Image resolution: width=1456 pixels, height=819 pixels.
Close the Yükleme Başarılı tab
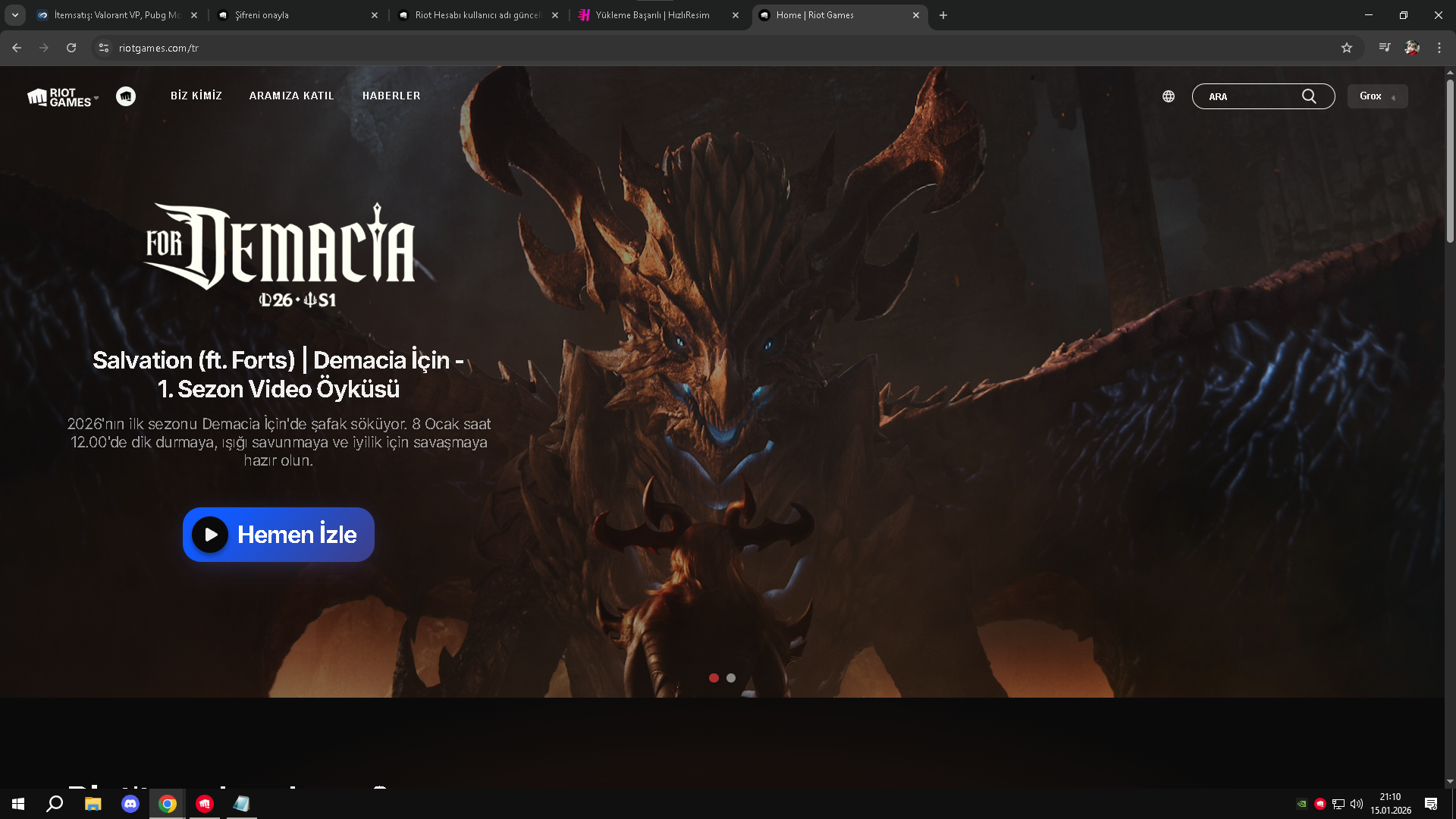[x=736, y=15]
